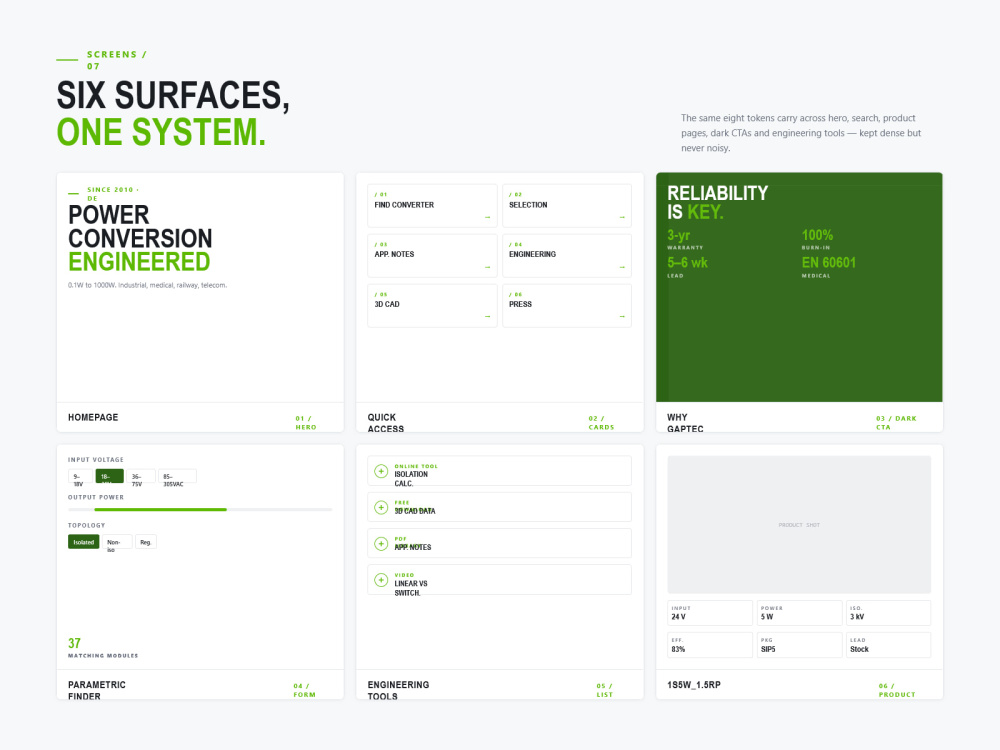
Task: Click the Eff. 83% spec cell
Action: coord(710,645)
